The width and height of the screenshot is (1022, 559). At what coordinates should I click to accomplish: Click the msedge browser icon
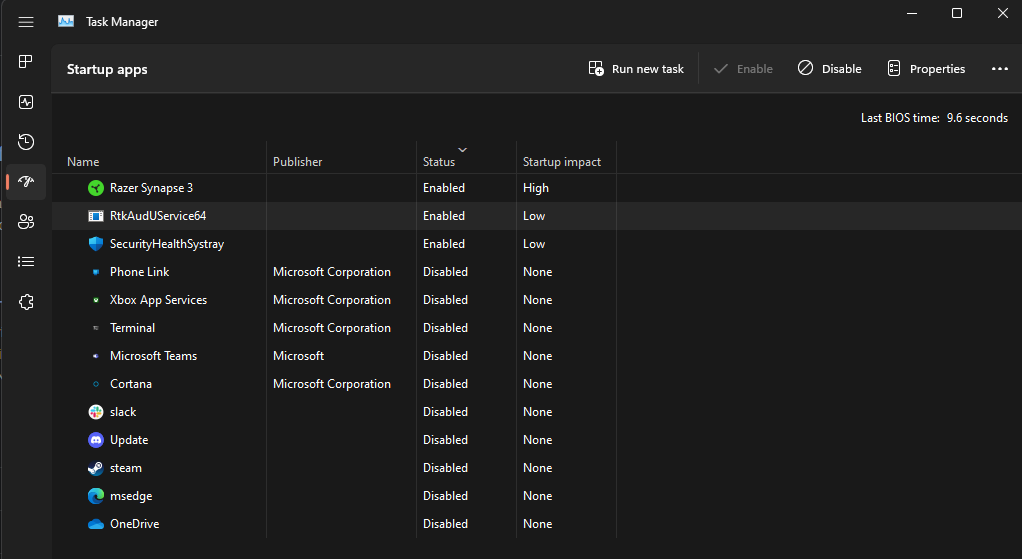pos(96,496)
